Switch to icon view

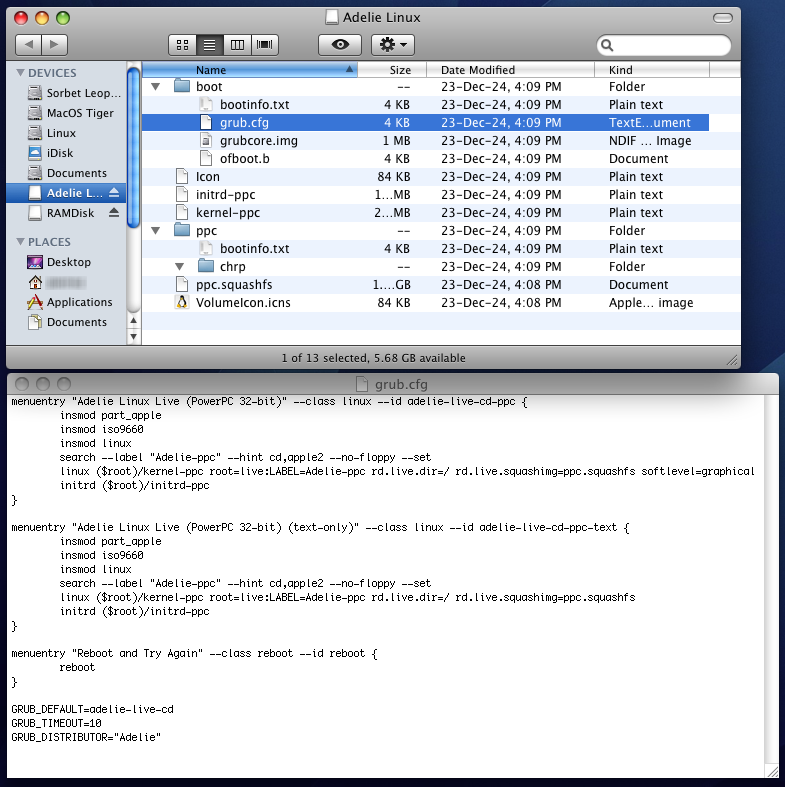(183, 45)
